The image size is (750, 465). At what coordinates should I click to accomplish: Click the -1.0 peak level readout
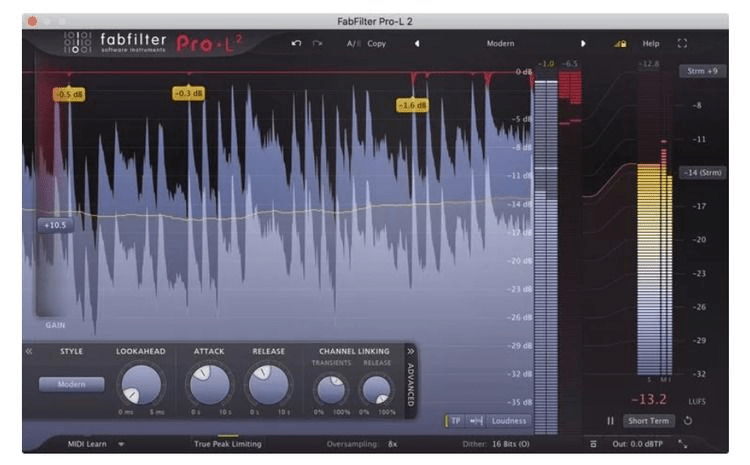click(x=546, y=64)
